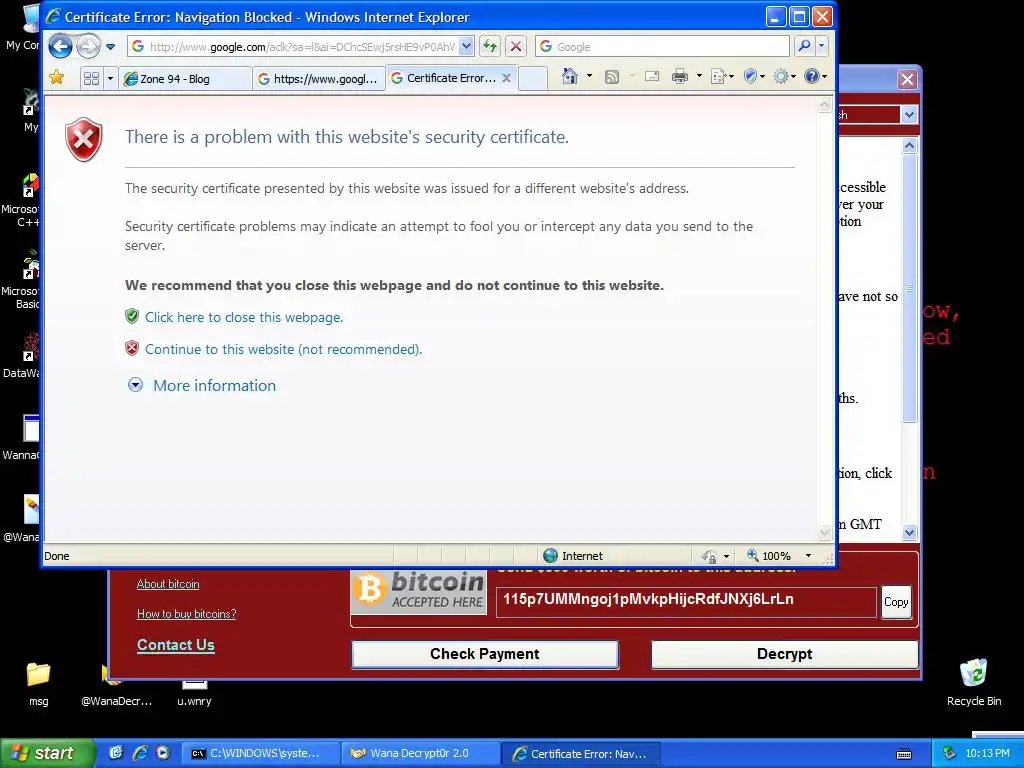Open the recent pages dropdown next to Forward
Image resolution: width=1024 pixels, height=768 pixels.
[x=110, y=46]
